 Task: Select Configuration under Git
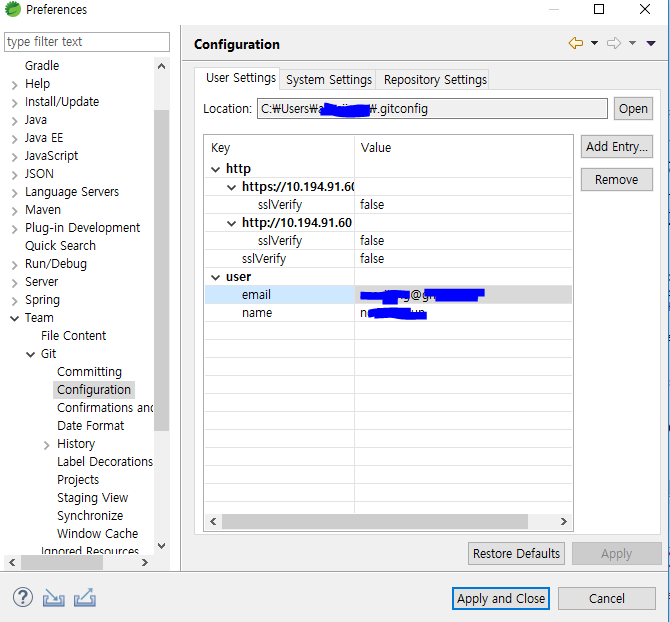[x=94, y=390]
